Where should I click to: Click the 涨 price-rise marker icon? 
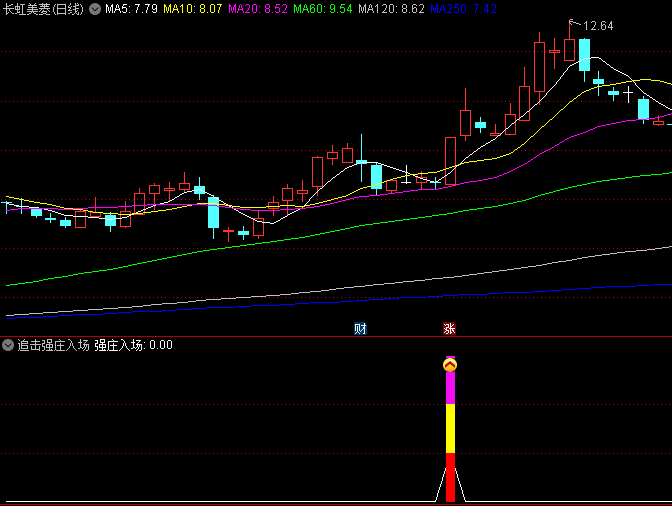[449, 328]
